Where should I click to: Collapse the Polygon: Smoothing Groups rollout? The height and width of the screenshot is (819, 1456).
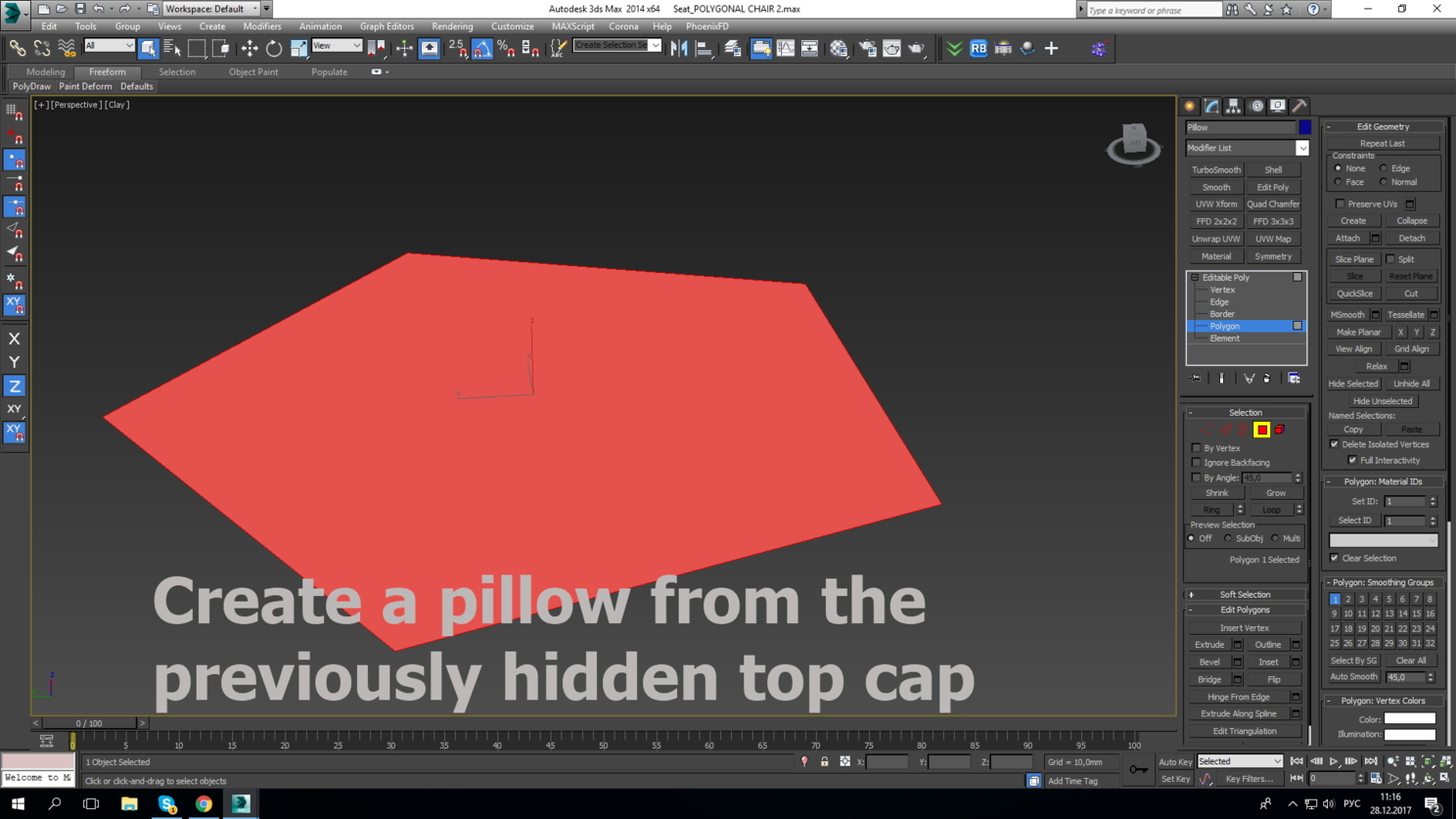click(x=1383, y=582)
